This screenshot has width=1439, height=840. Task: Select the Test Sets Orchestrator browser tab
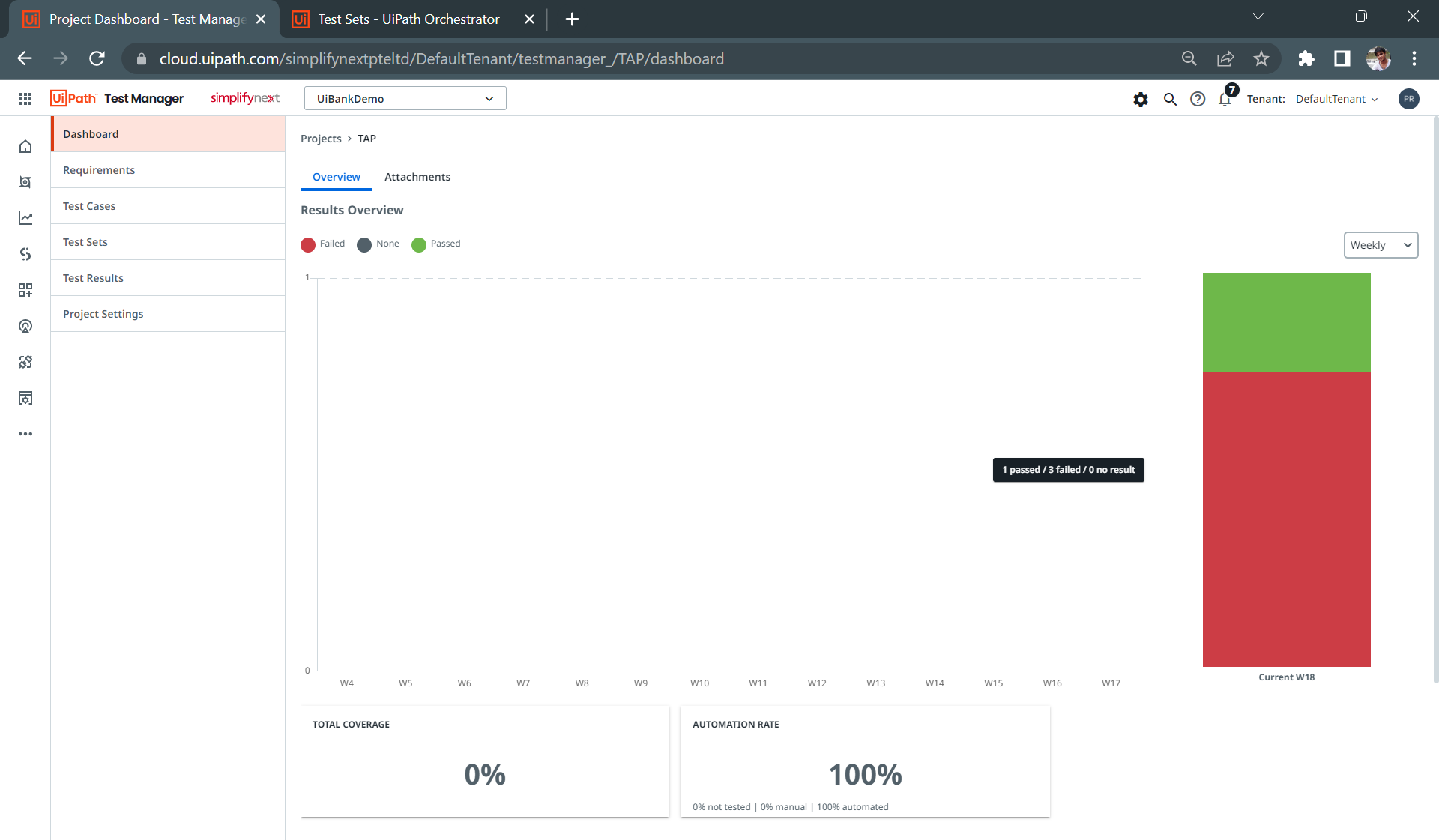click(x=408, y=19)
